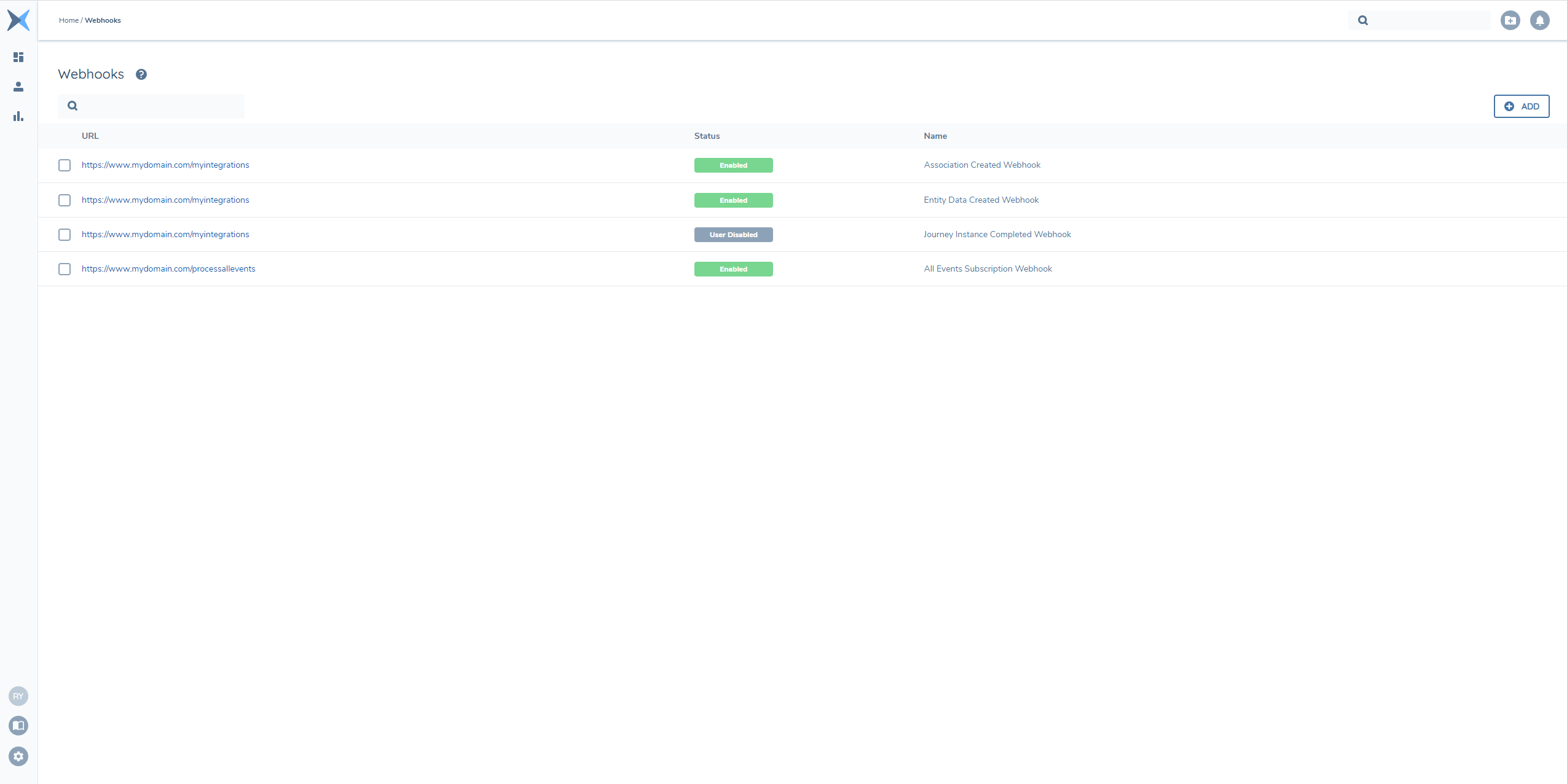The width and height of the screenshot is (1567, 784).
Task: Check the All Events Subscription Webhook row checkbox
Action: pyautogui.click(x=65, y=269)
